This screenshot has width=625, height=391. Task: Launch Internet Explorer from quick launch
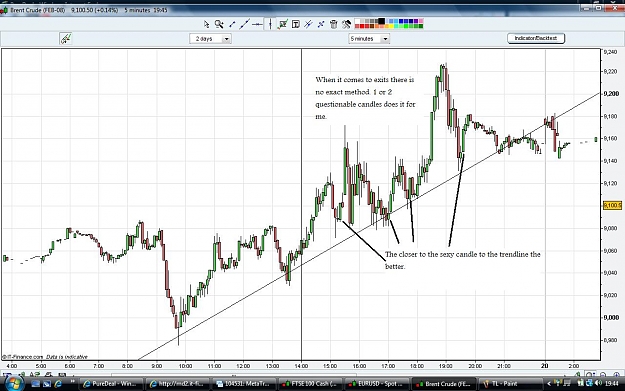pos(58,384)
